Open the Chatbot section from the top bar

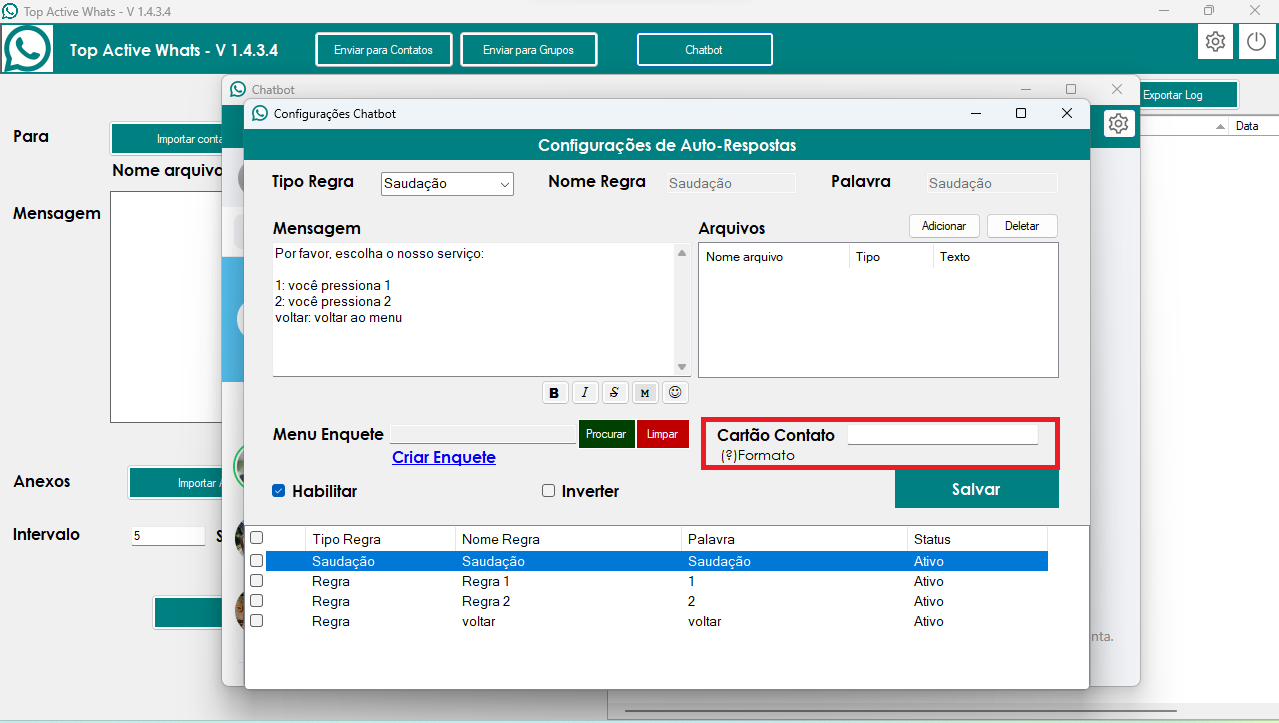coord(704,50)
